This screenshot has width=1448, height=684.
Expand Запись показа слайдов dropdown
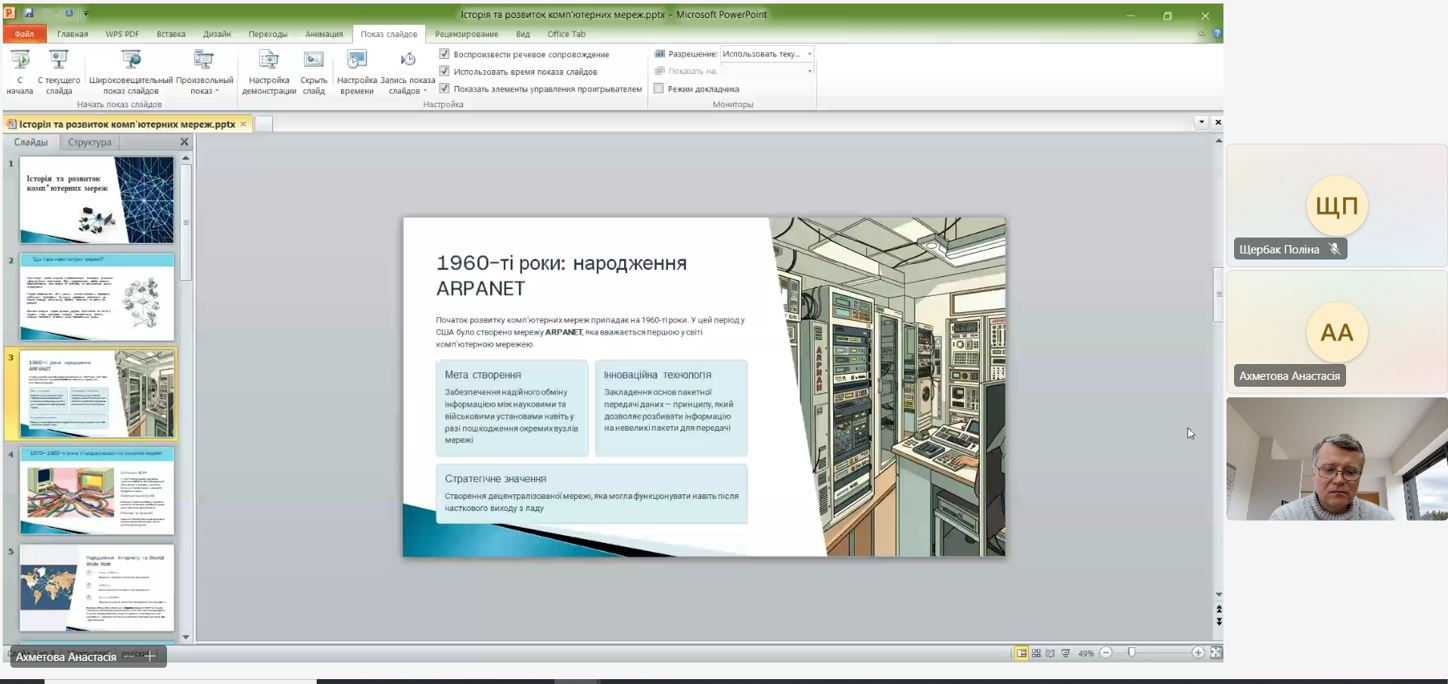pos(408,85)
